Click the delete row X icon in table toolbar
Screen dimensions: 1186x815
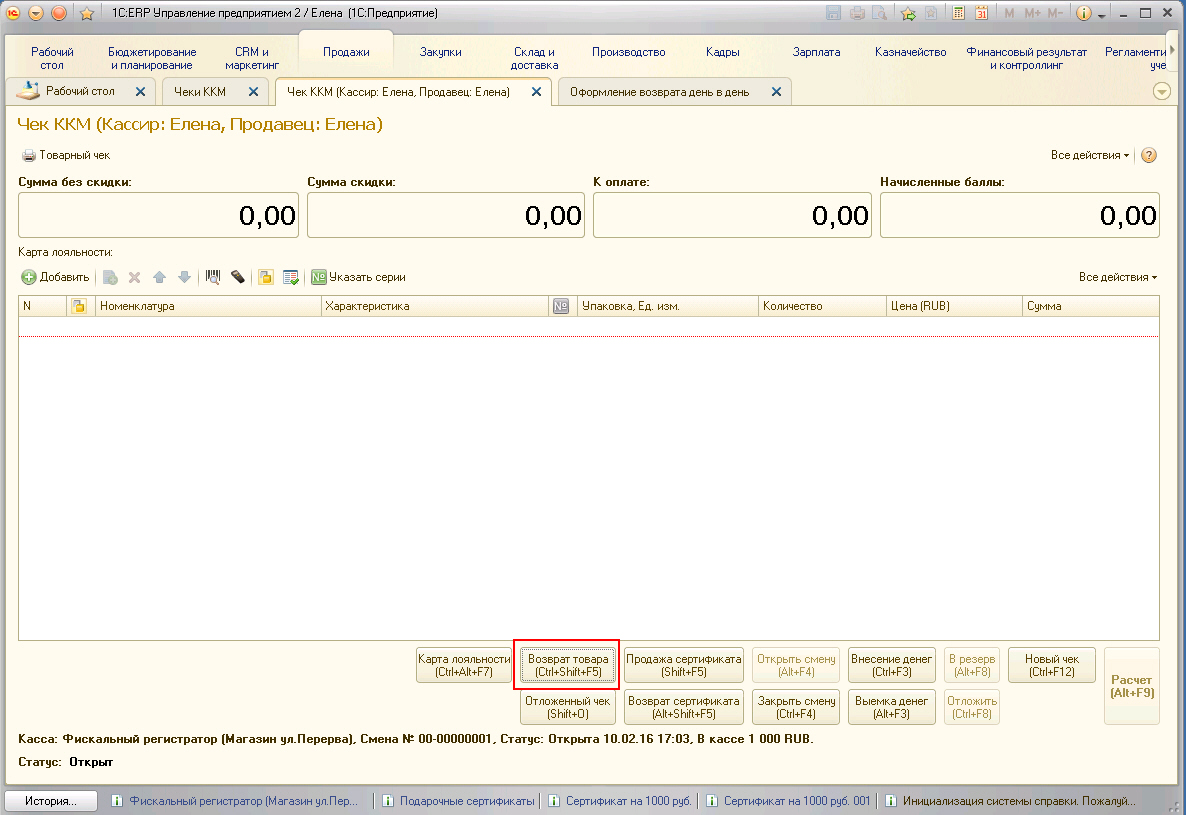click(x=135, y=277)
